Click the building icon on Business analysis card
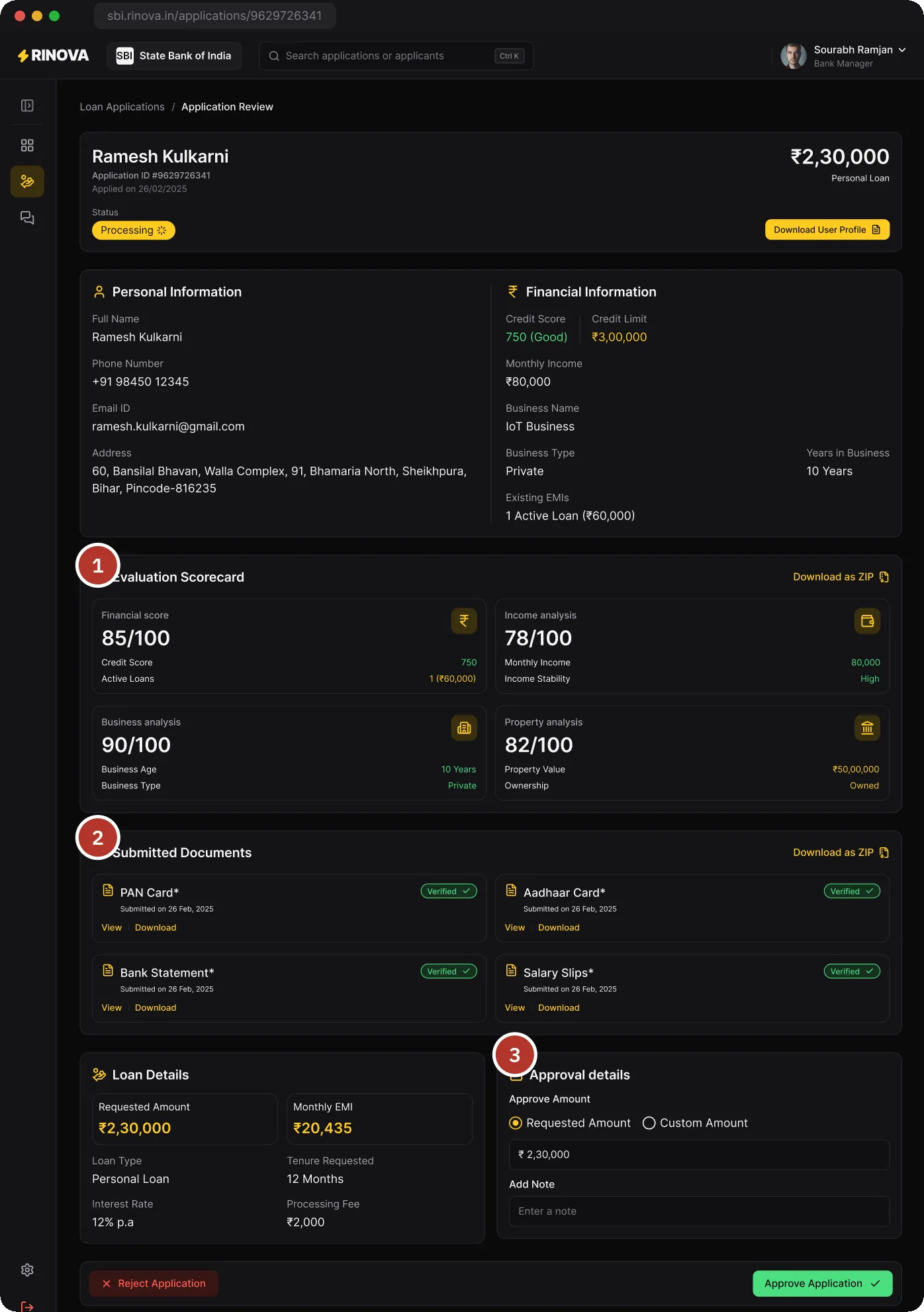 tap(464, 728)
